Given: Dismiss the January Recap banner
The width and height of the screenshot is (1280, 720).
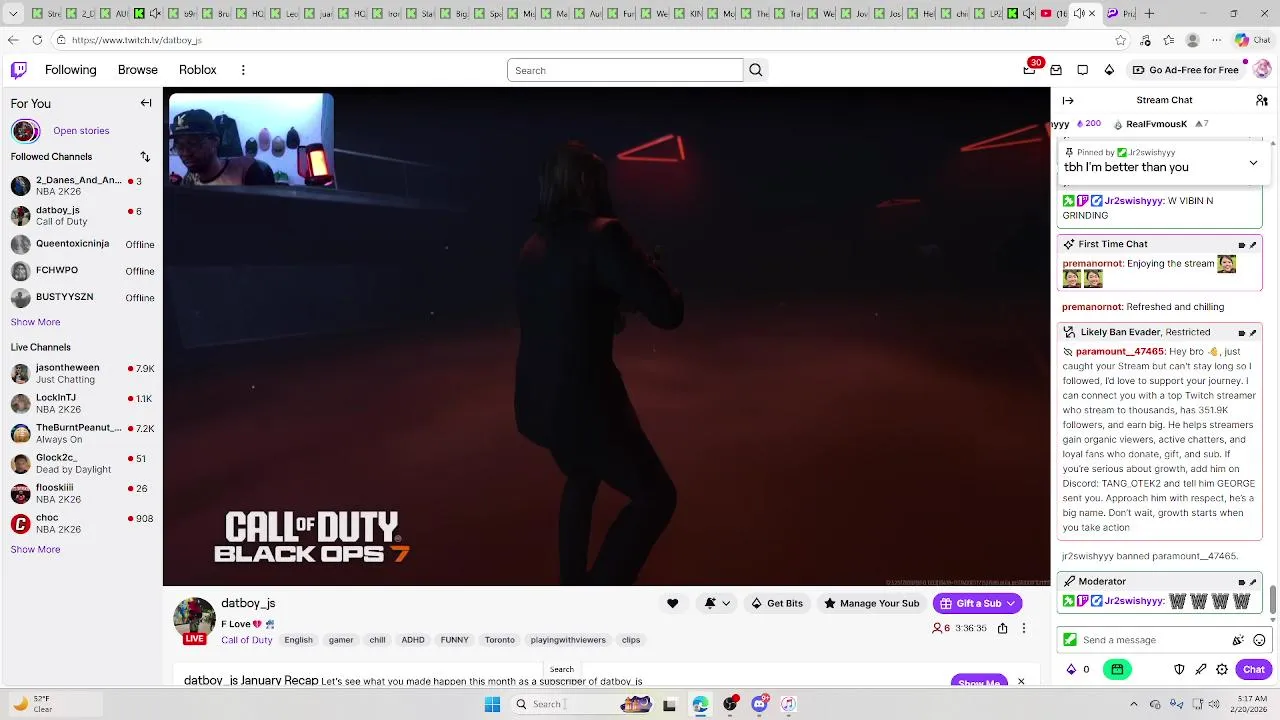Looking at the screenshot, I should 1021,681.
